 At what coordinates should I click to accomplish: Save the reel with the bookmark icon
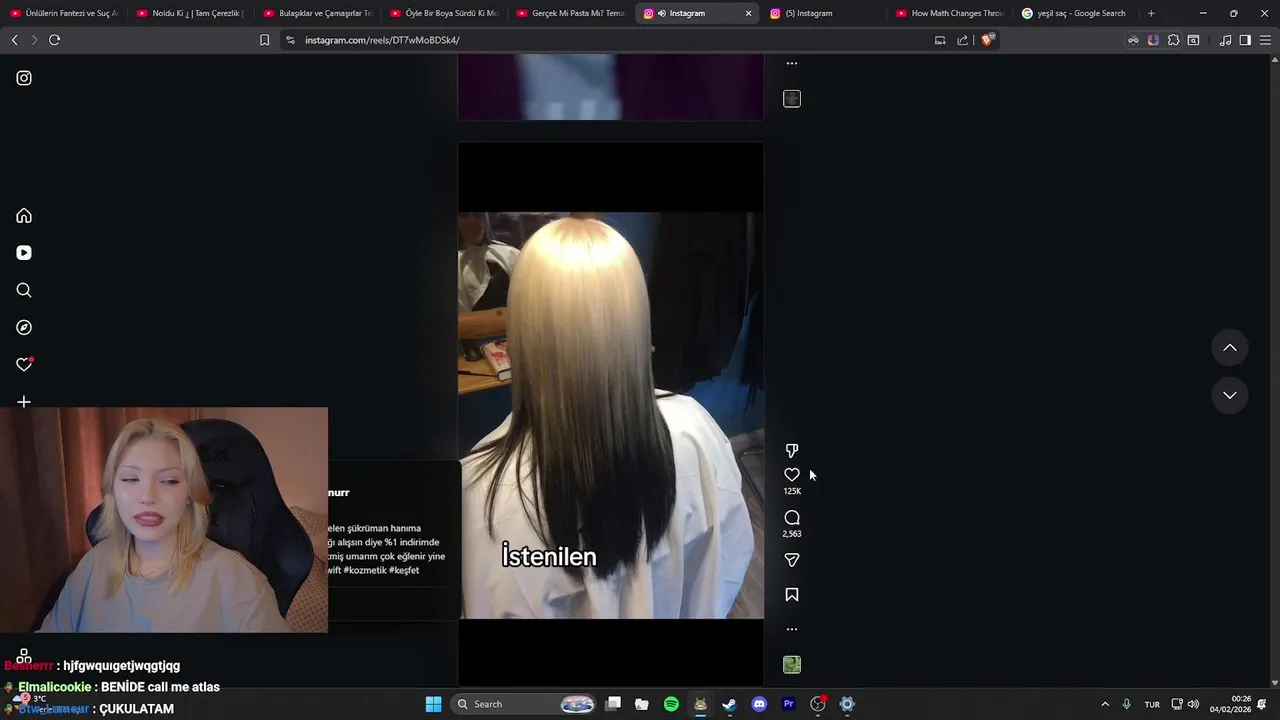(x=792, y=595)
